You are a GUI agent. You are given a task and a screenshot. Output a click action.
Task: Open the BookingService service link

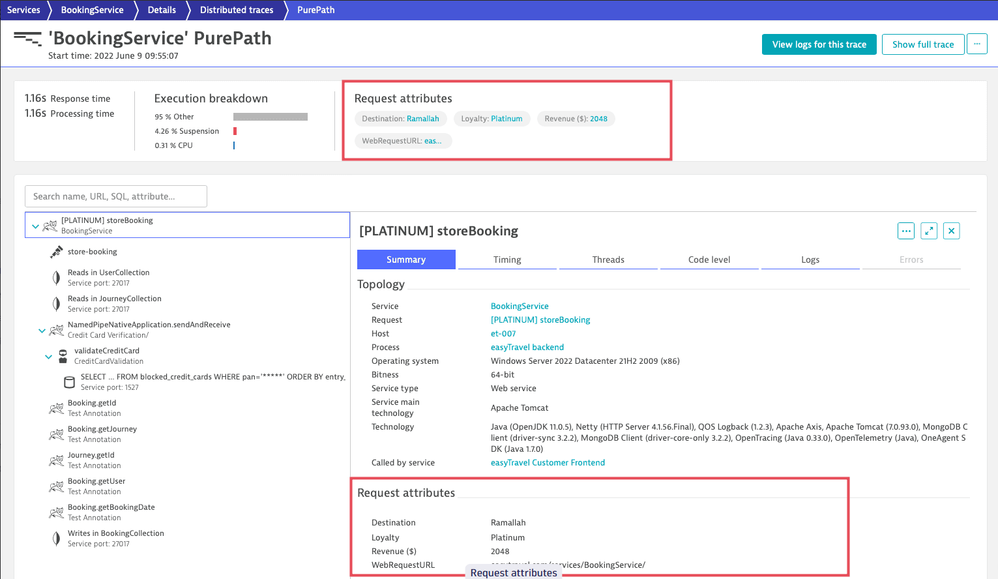pos(519,306)
